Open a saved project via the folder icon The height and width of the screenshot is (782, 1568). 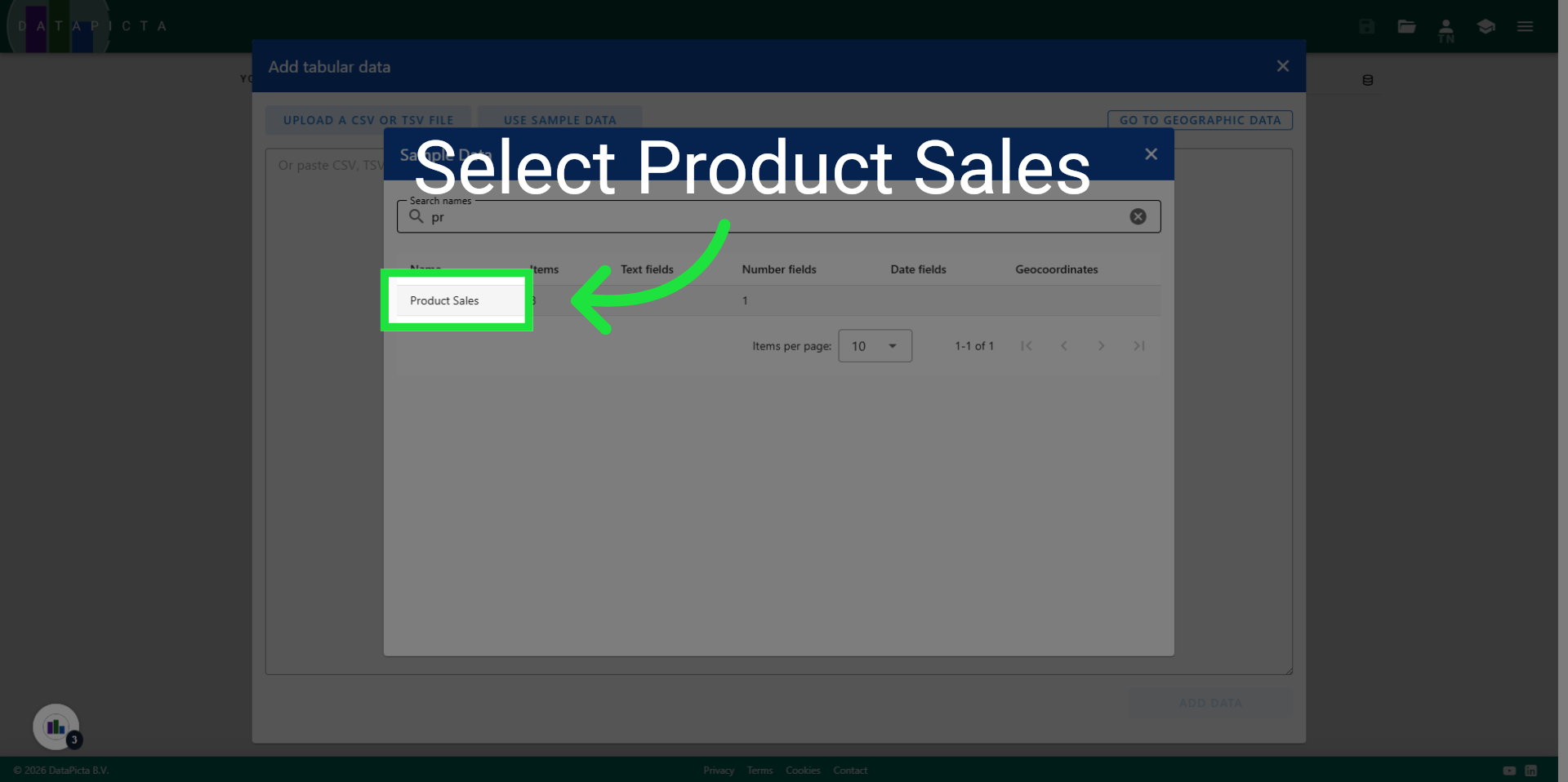[x=1406, y=26]
